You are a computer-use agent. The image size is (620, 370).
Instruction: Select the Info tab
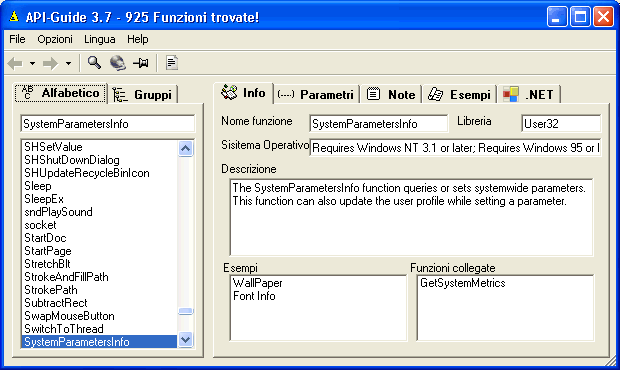click(243, 93)
